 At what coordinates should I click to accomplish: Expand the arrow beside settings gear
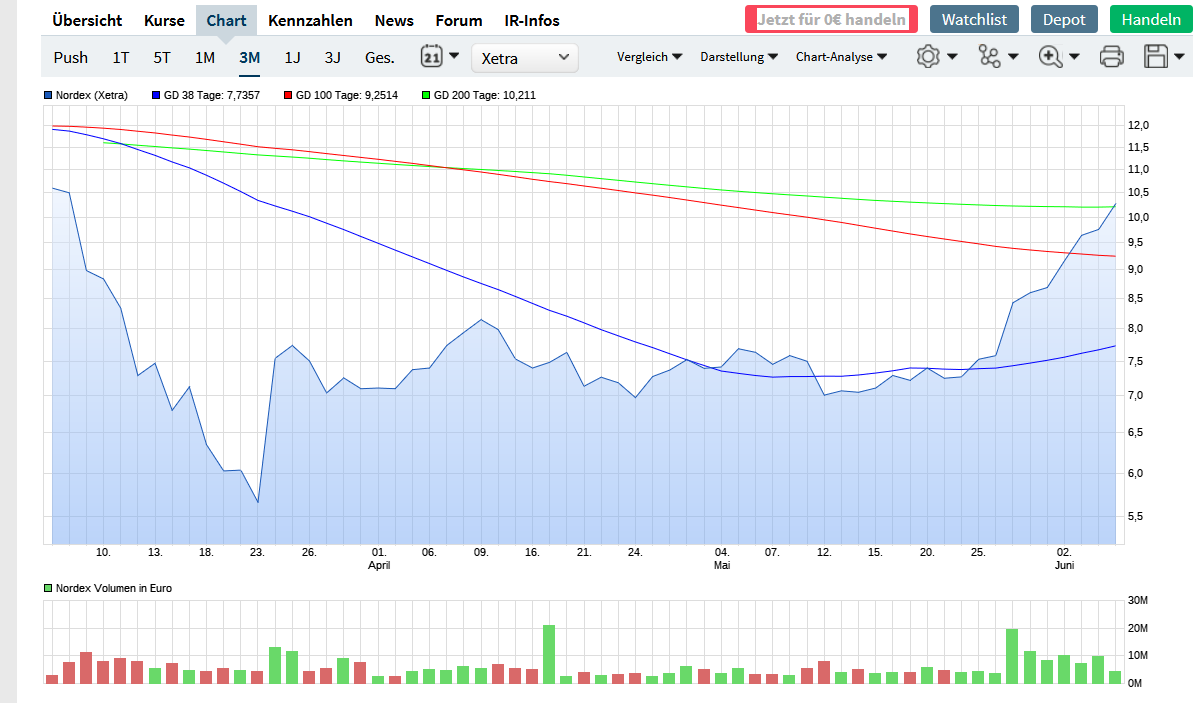[x=952, y=57]
